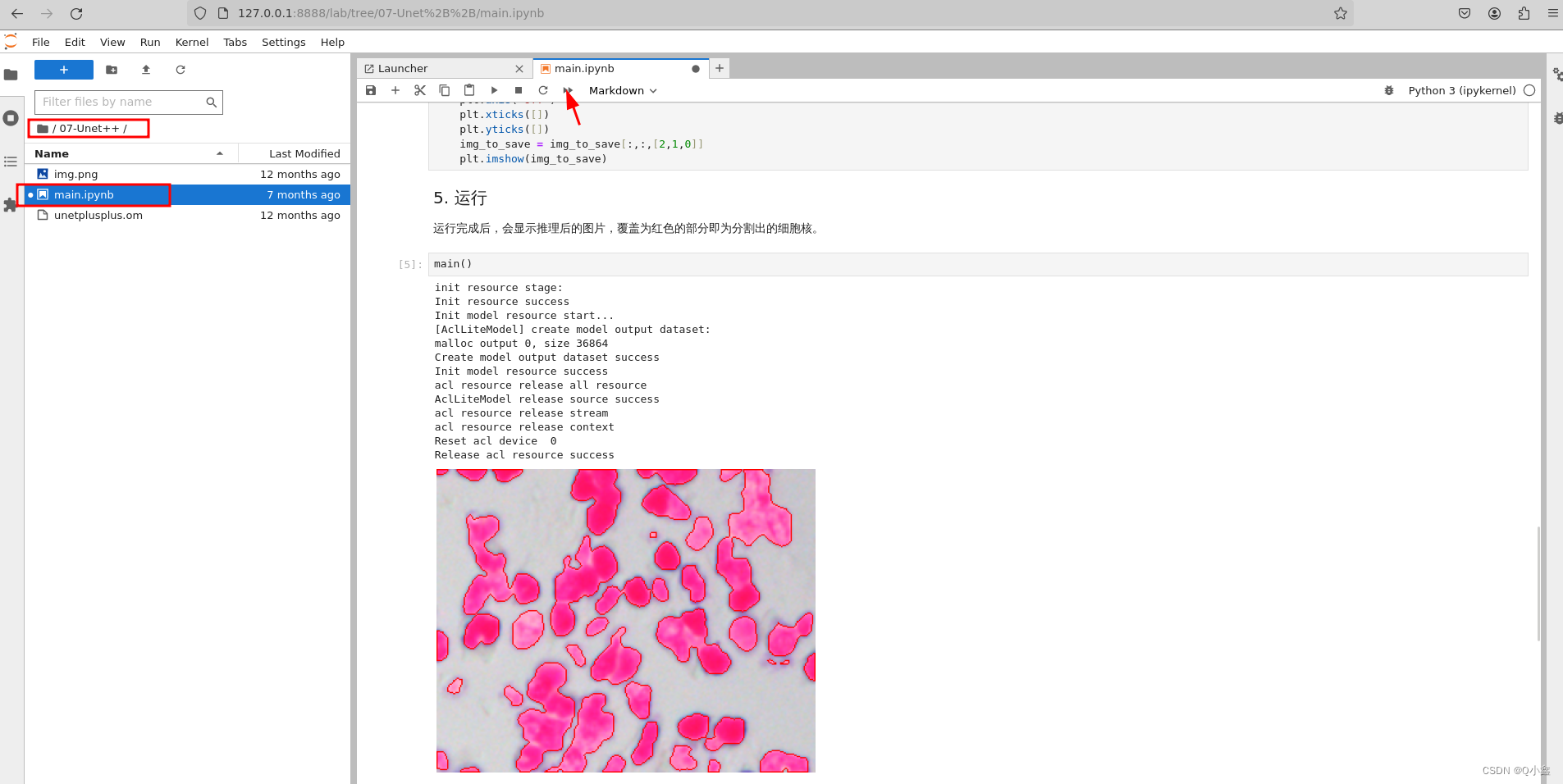
Task: Click the 07-Unet++ breadcrumb path
Action: point(89,129)
